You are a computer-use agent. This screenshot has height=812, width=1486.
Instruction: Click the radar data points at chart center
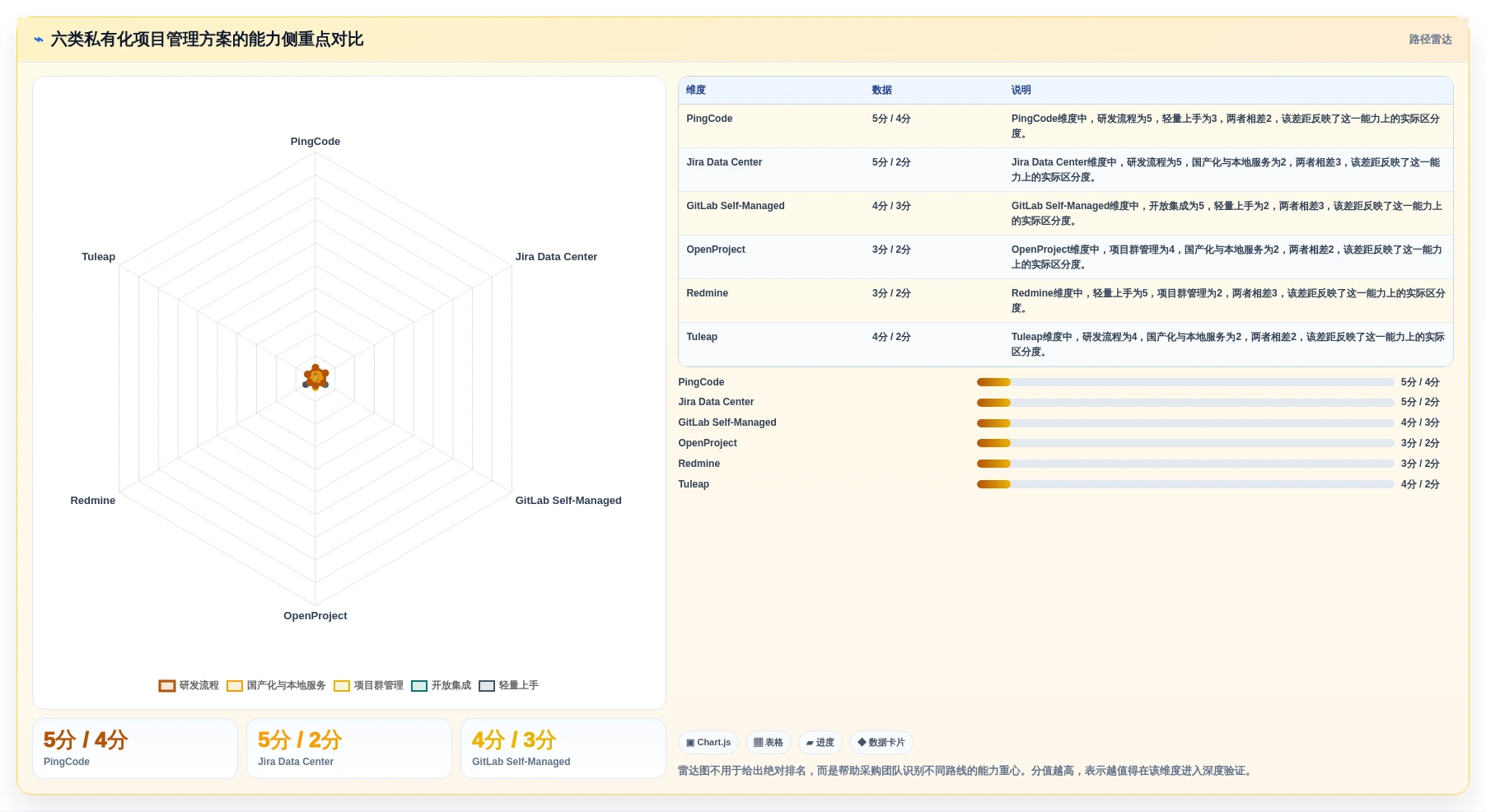tap(315, 378)
